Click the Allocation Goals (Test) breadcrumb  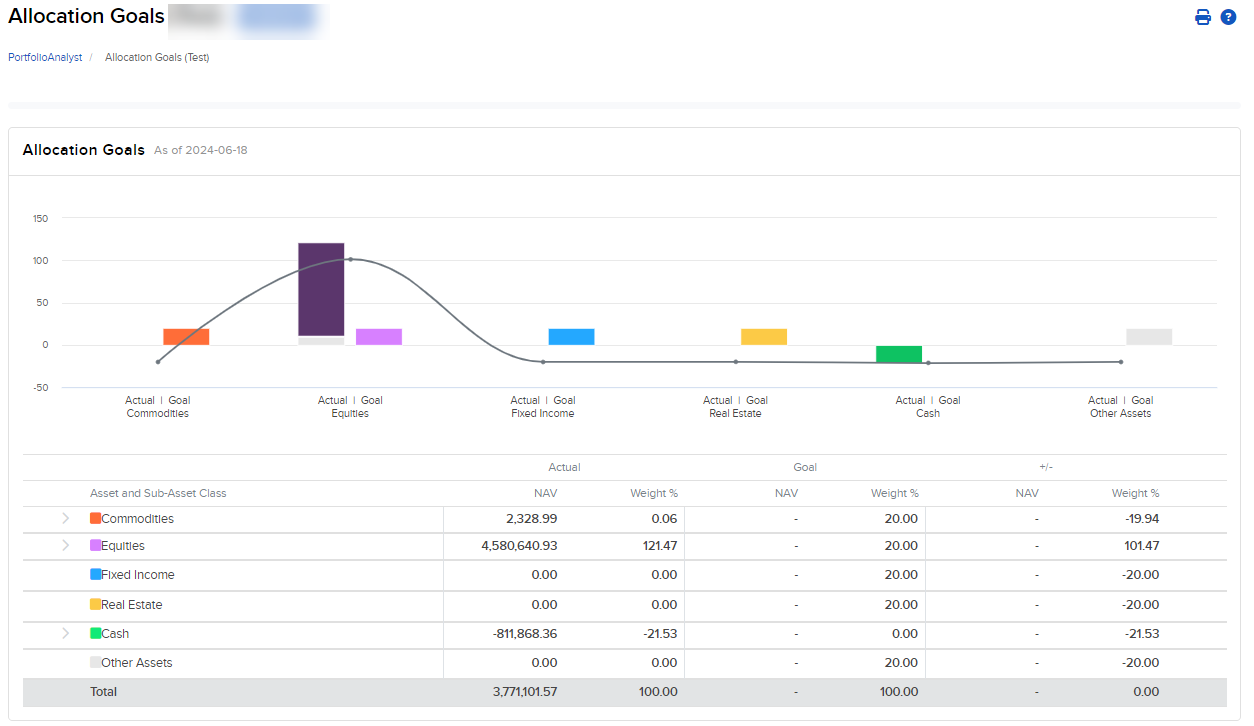tap(157, 57)
